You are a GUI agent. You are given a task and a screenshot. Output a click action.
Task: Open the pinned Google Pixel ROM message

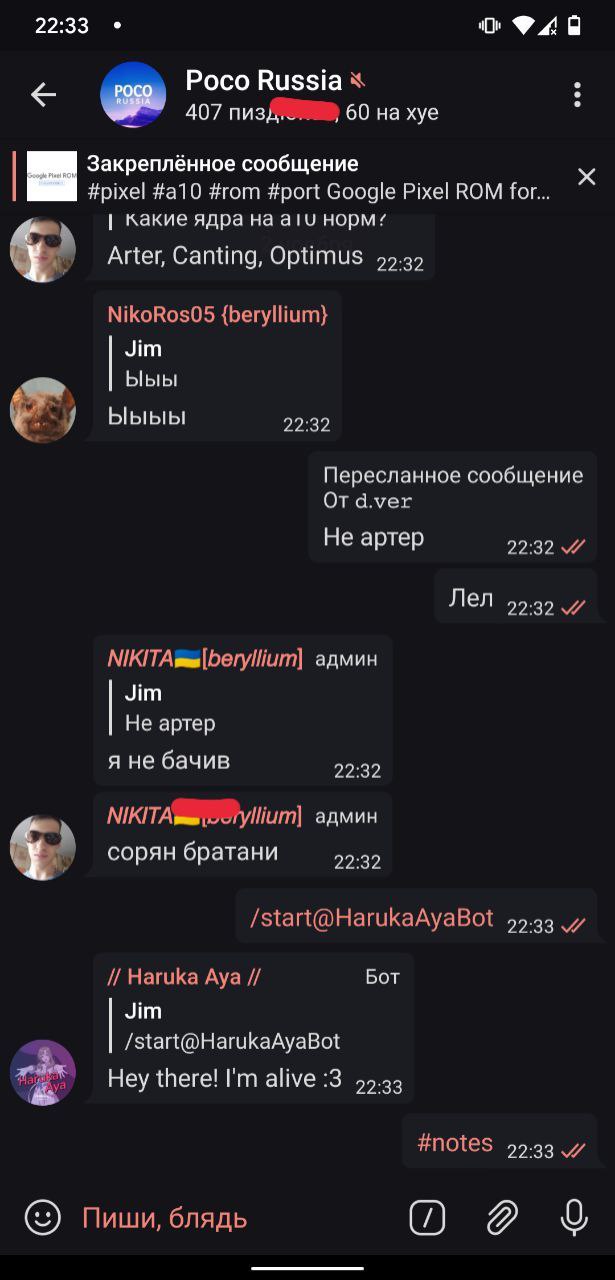click(318, 177)
